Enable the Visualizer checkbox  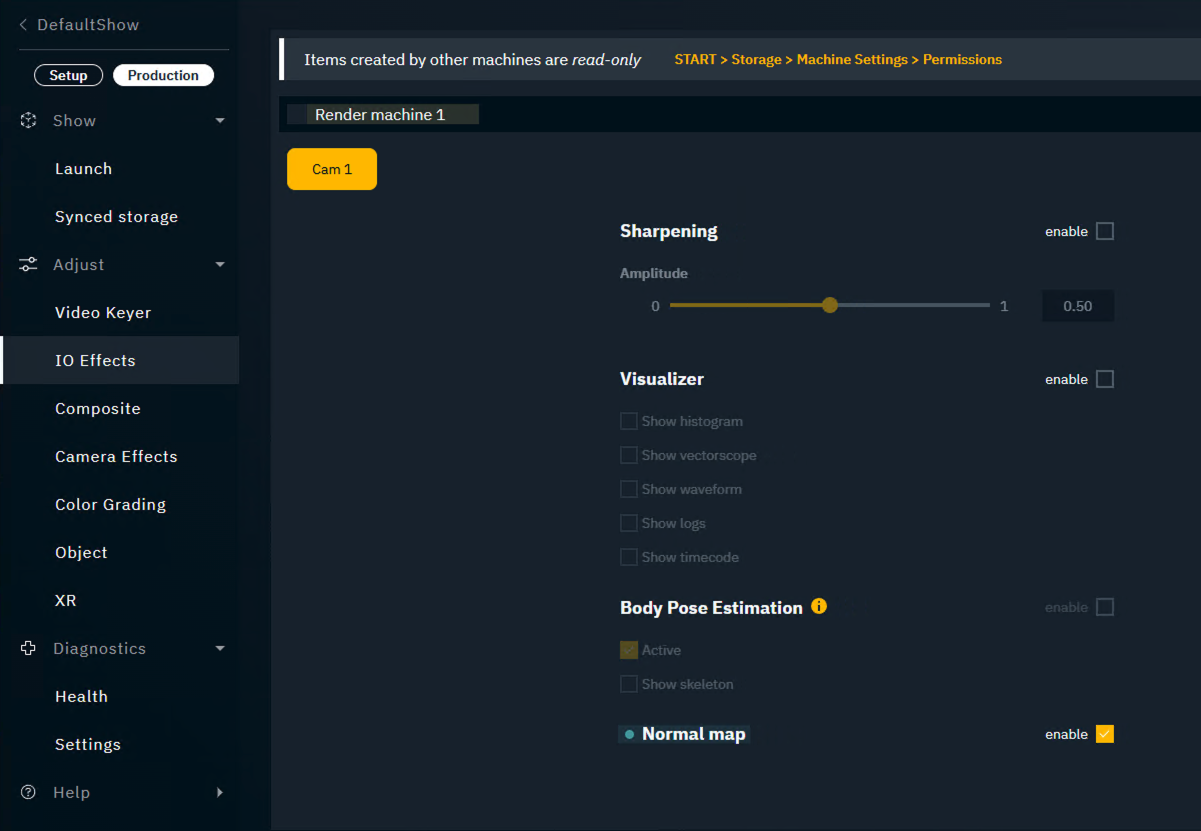1105,380
